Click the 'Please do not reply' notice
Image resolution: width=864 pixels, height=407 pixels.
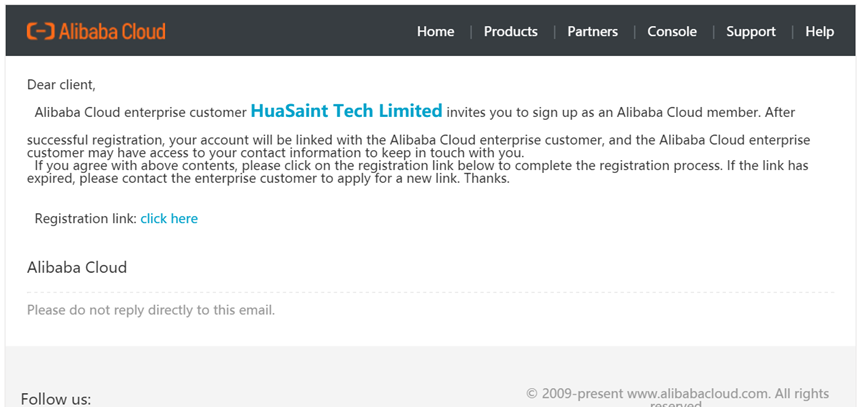point(150,310)
